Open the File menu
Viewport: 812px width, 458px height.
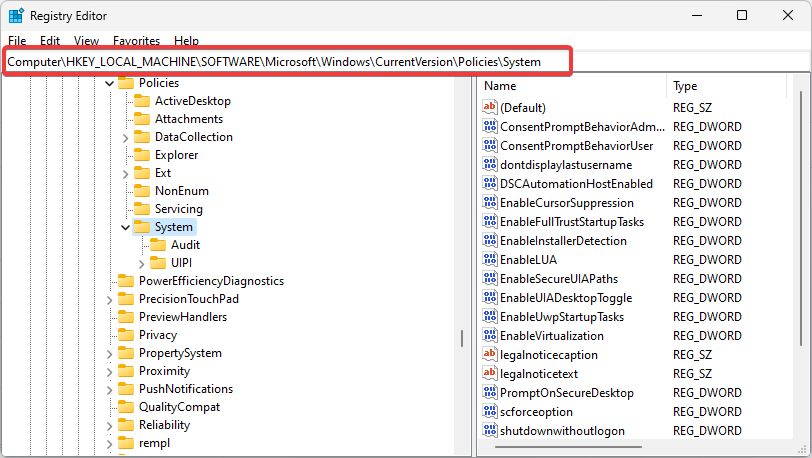coord(17,40)
